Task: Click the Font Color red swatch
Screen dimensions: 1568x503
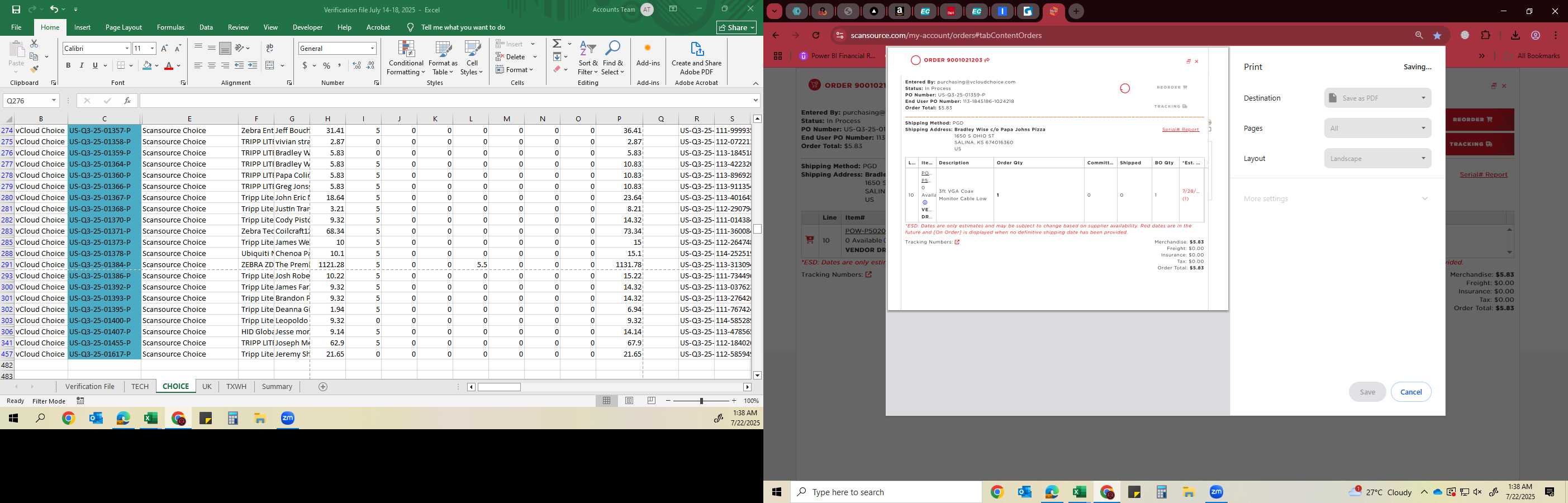Action: point(169,66)
